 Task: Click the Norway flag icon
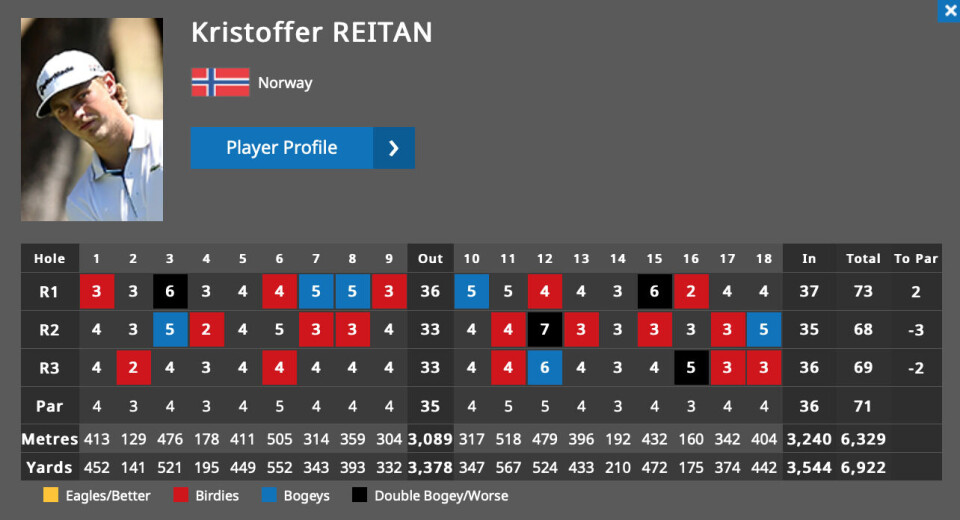point(220,82)
